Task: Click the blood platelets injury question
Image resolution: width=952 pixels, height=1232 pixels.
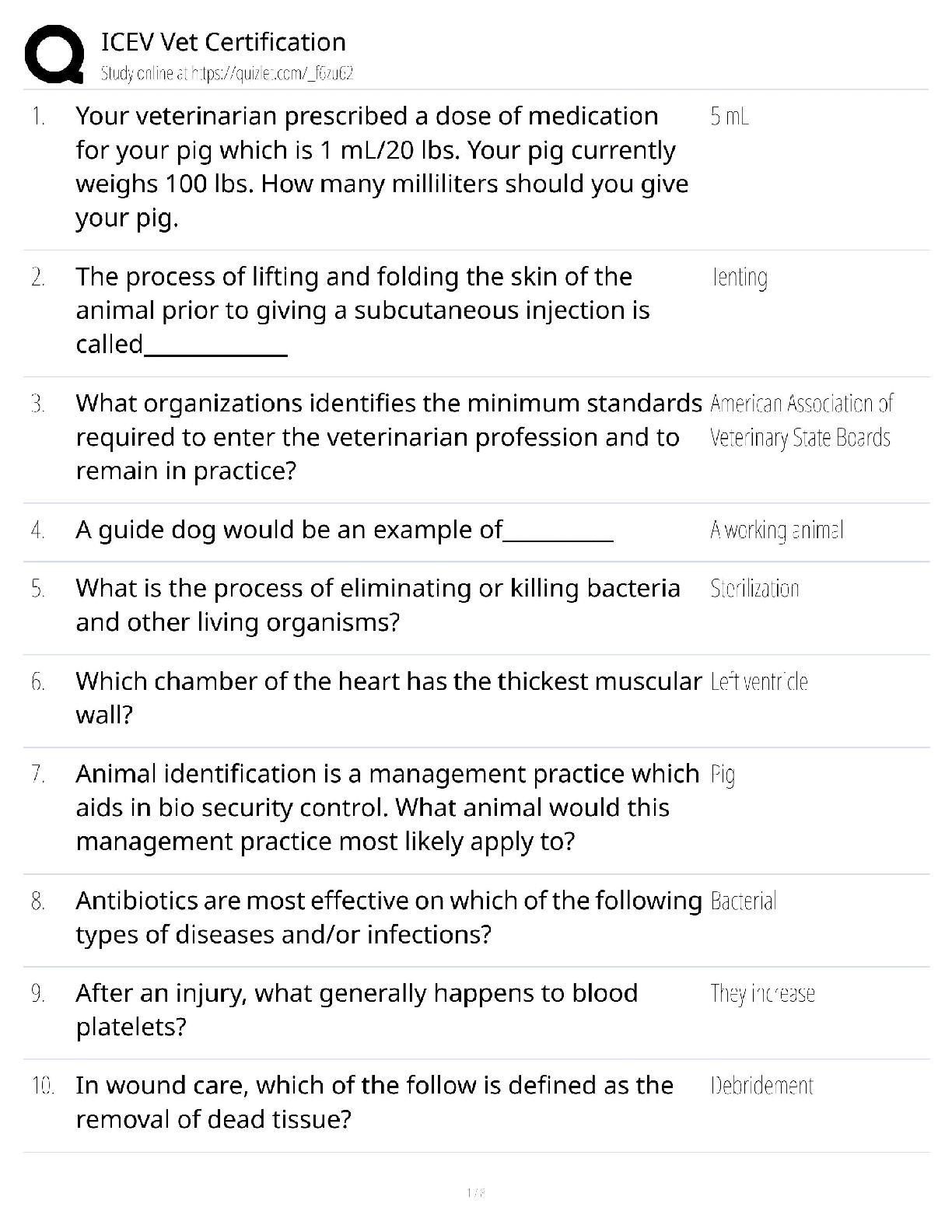Action: (356, 1010)
